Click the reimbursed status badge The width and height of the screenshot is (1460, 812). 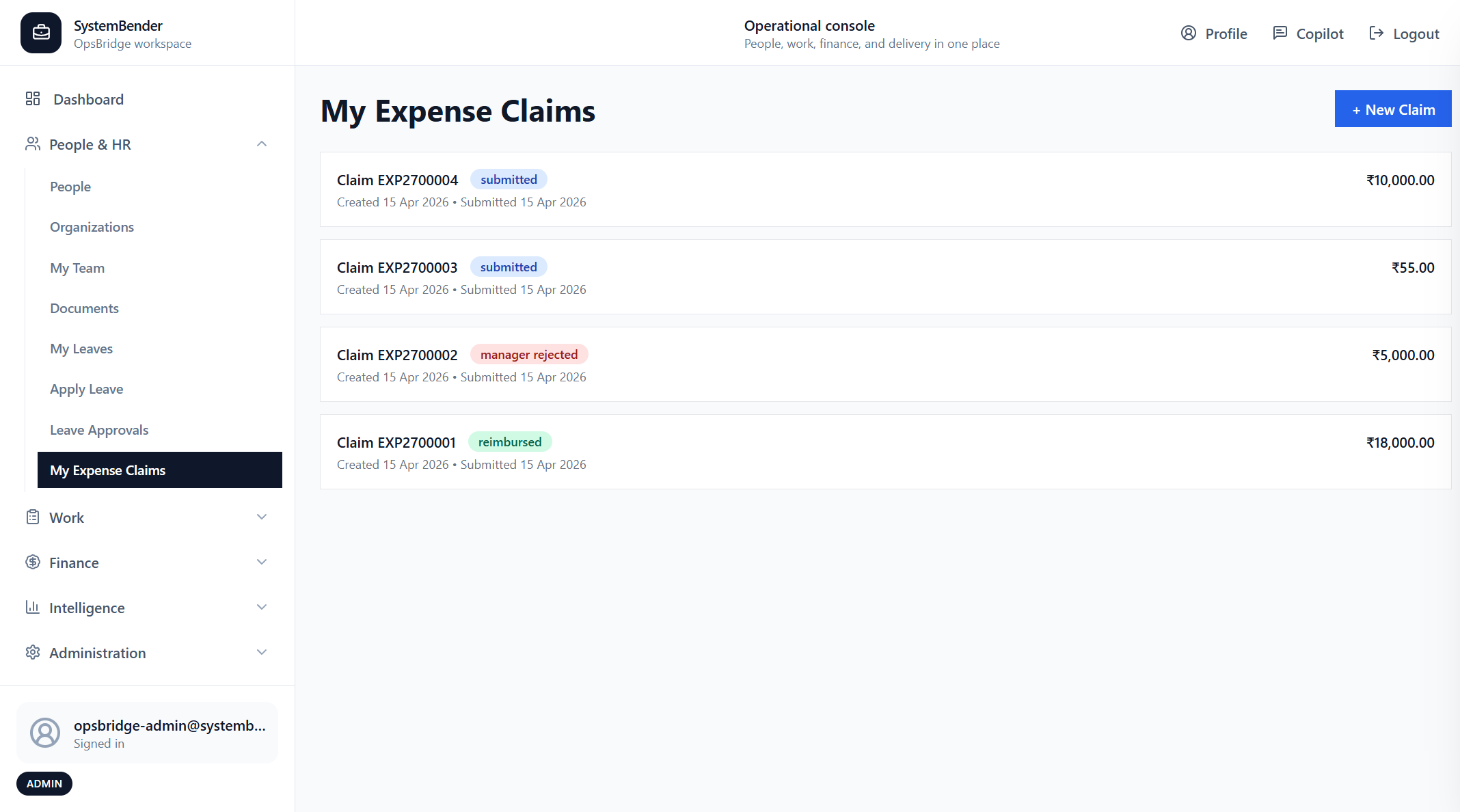(510, 442)
